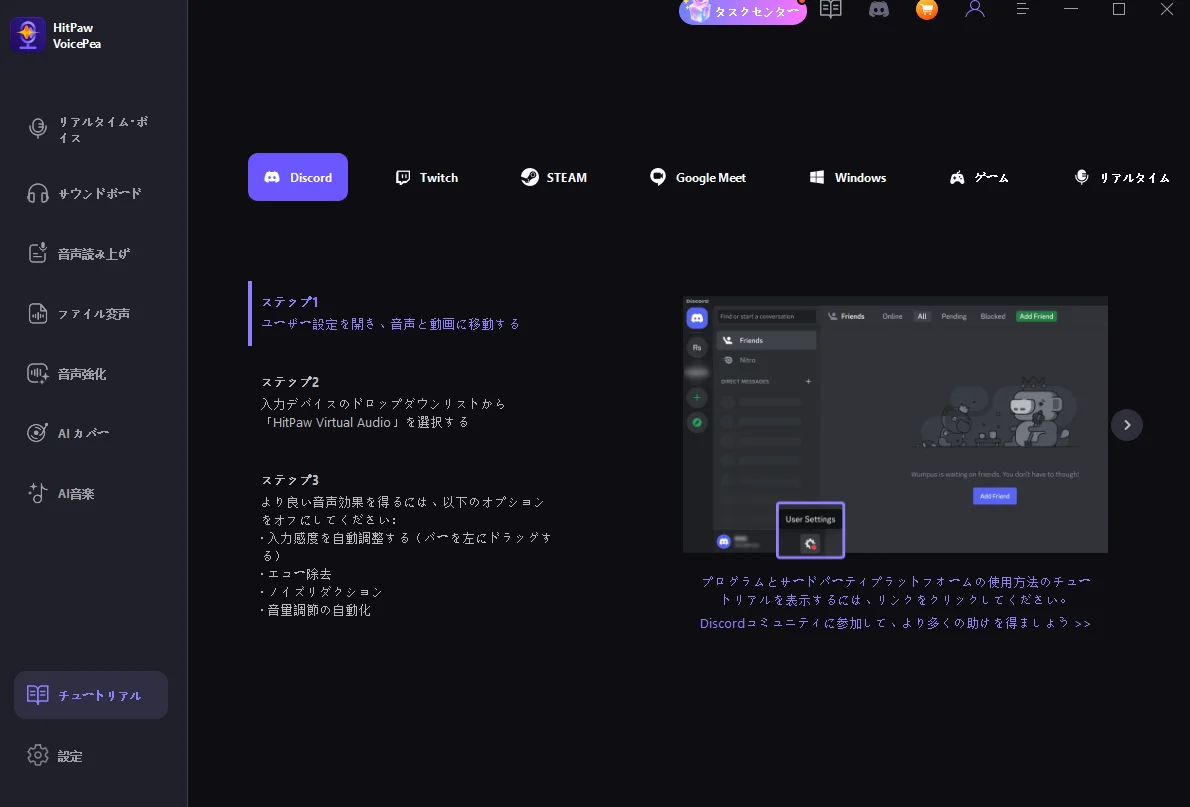
Task: Minimize the VoicePea window
Action: [x=1071, y=9]
